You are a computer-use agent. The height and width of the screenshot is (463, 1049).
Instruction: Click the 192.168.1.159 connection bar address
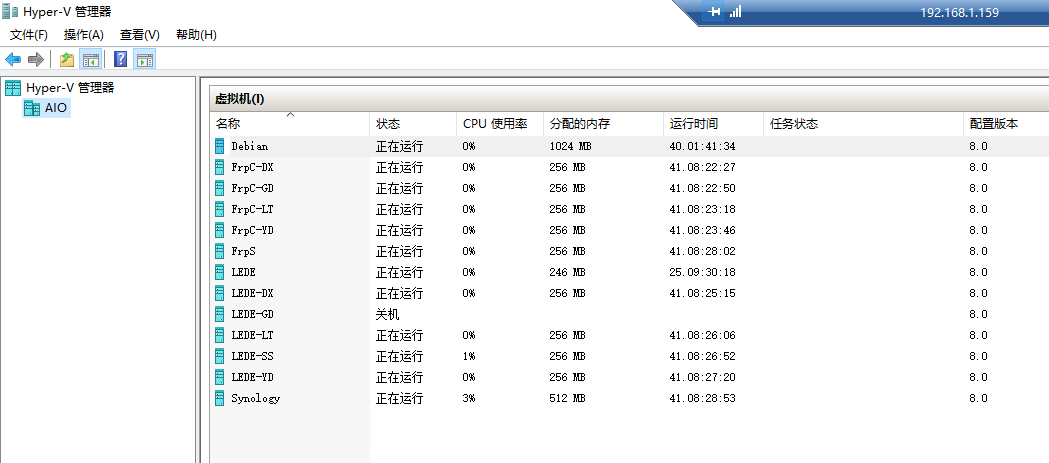959,12
